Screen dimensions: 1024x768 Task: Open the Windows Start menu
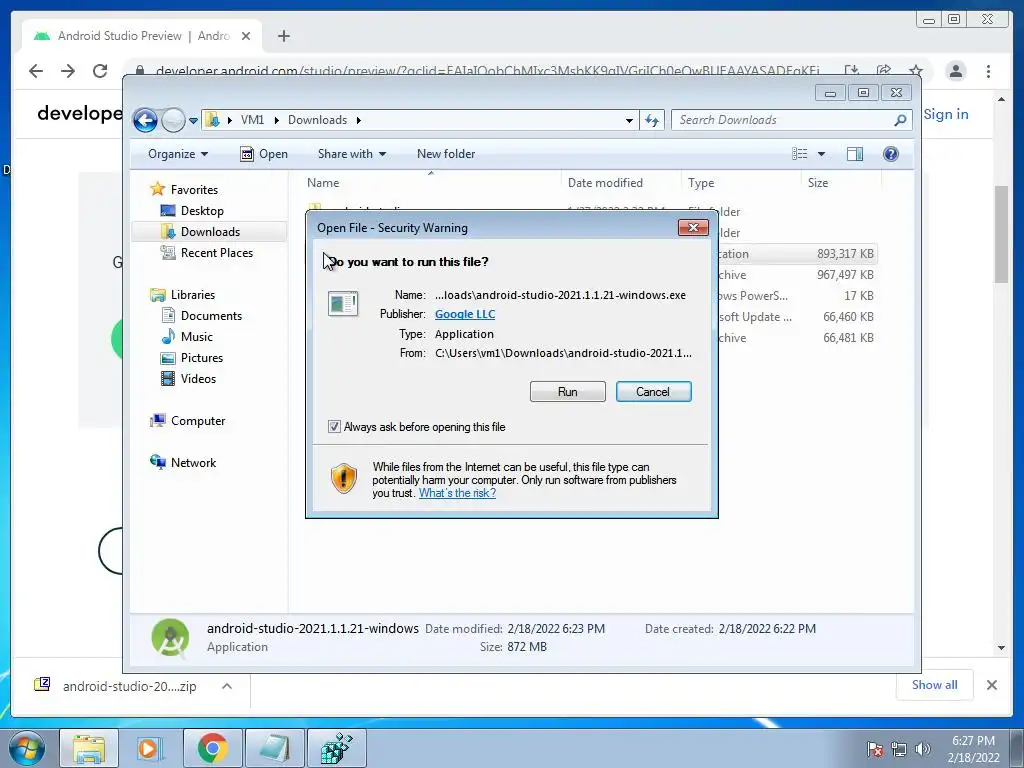[x=27, y=748]
